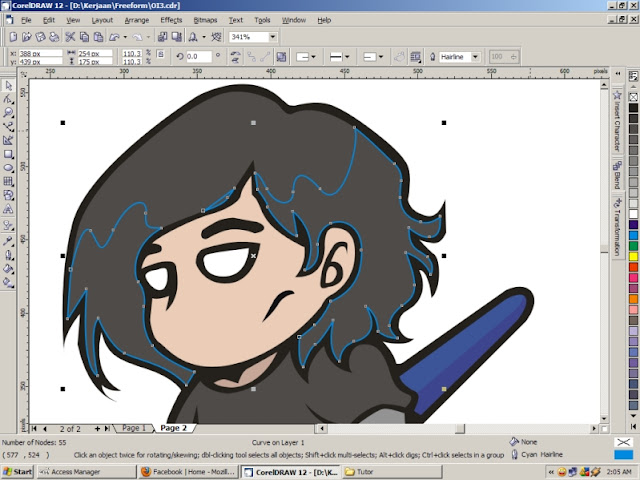
Task: Open the File menu
Action: (26, 20)
